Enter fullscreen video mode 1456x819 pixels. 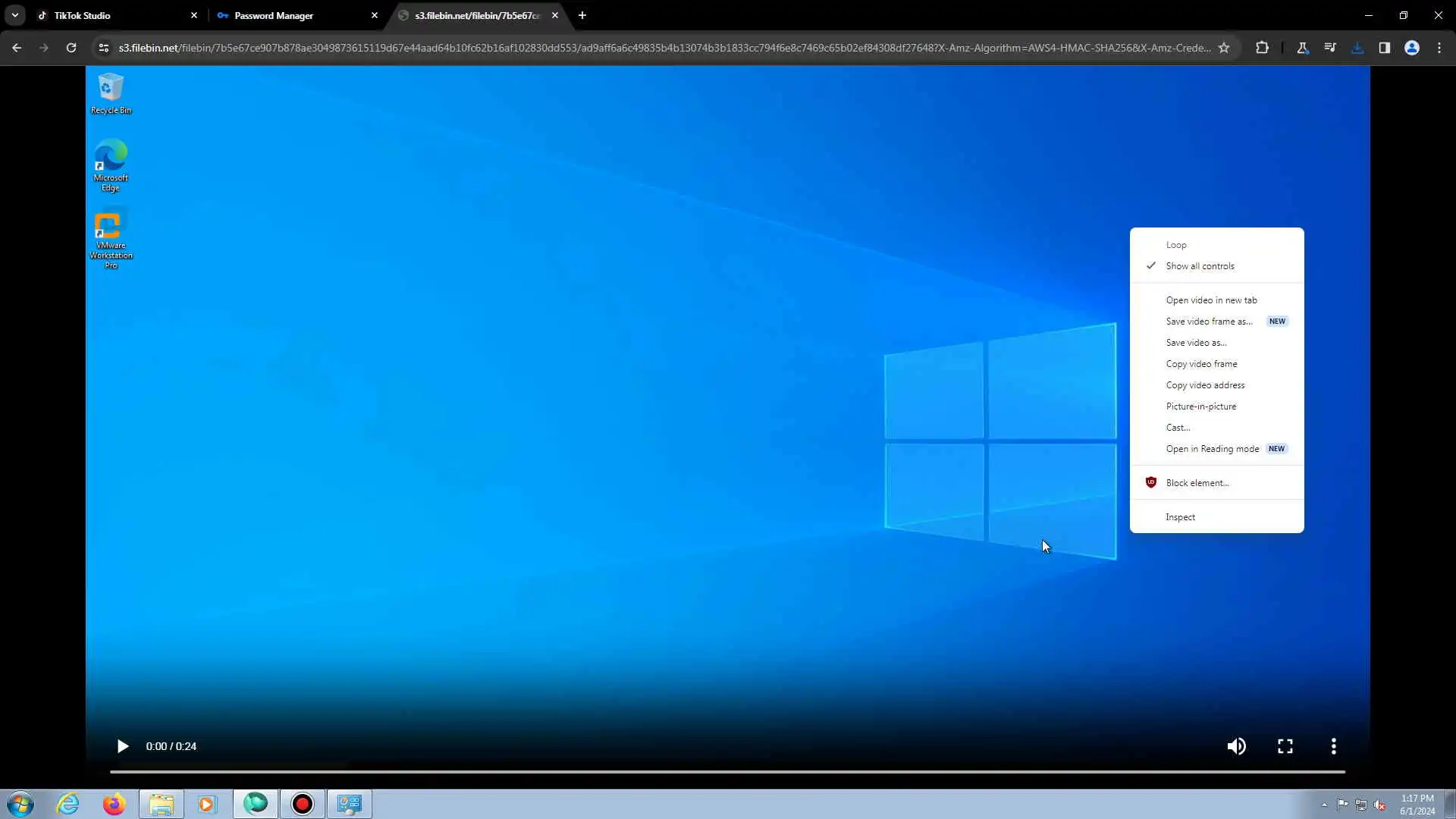(1285, 746)
